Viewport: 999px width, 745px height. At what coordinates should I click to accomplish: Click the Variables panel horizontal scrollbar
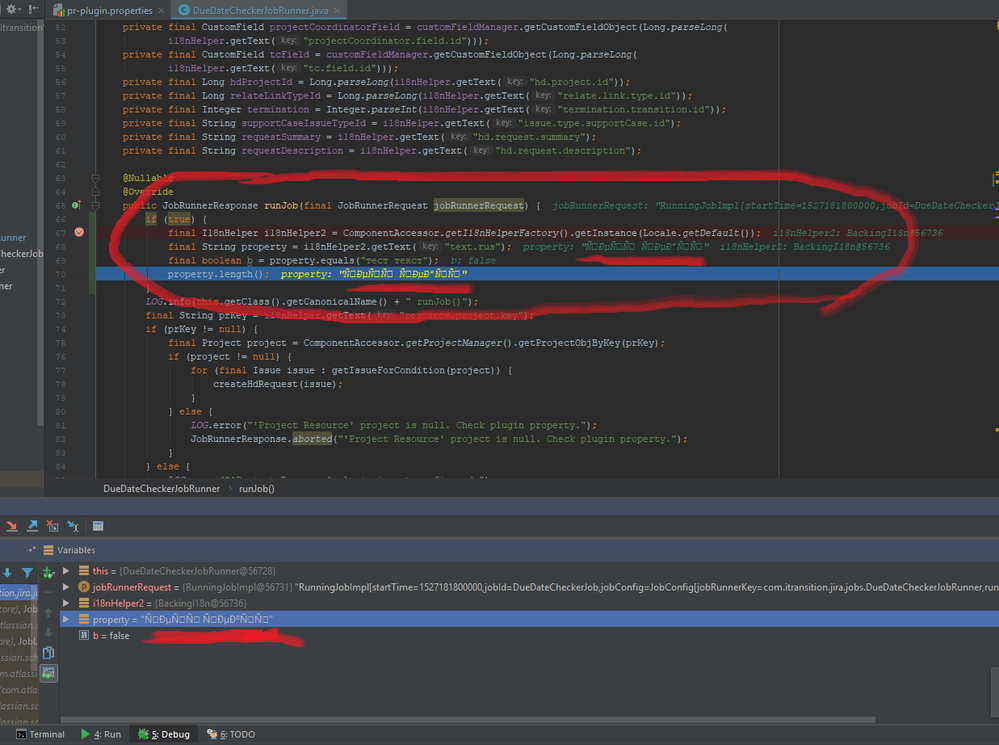[468, 720]
